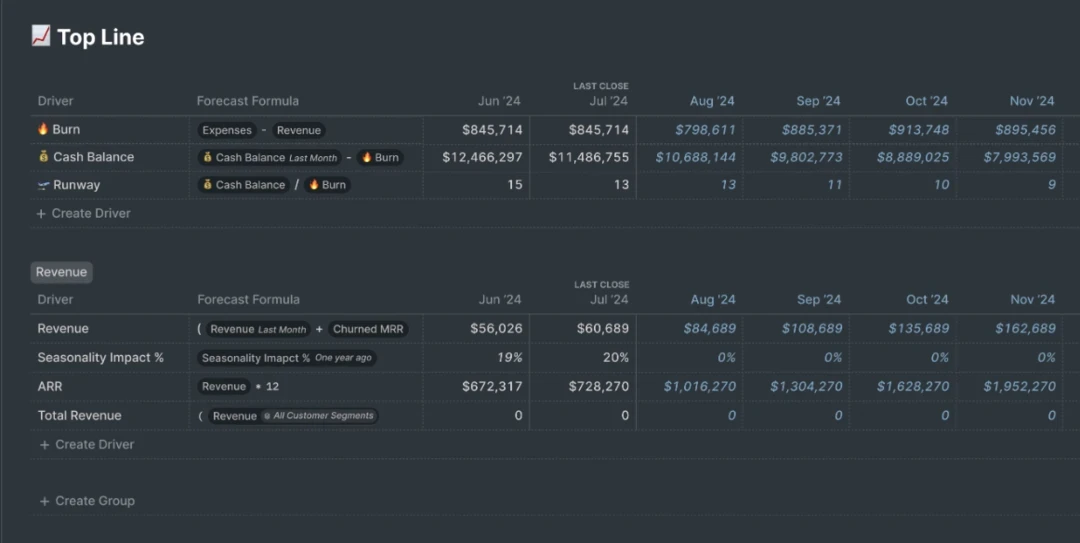Collapse the Revenue group label
Image resolution: width=1080 pixels, height=543 pixels.
[x=61, y=272]
